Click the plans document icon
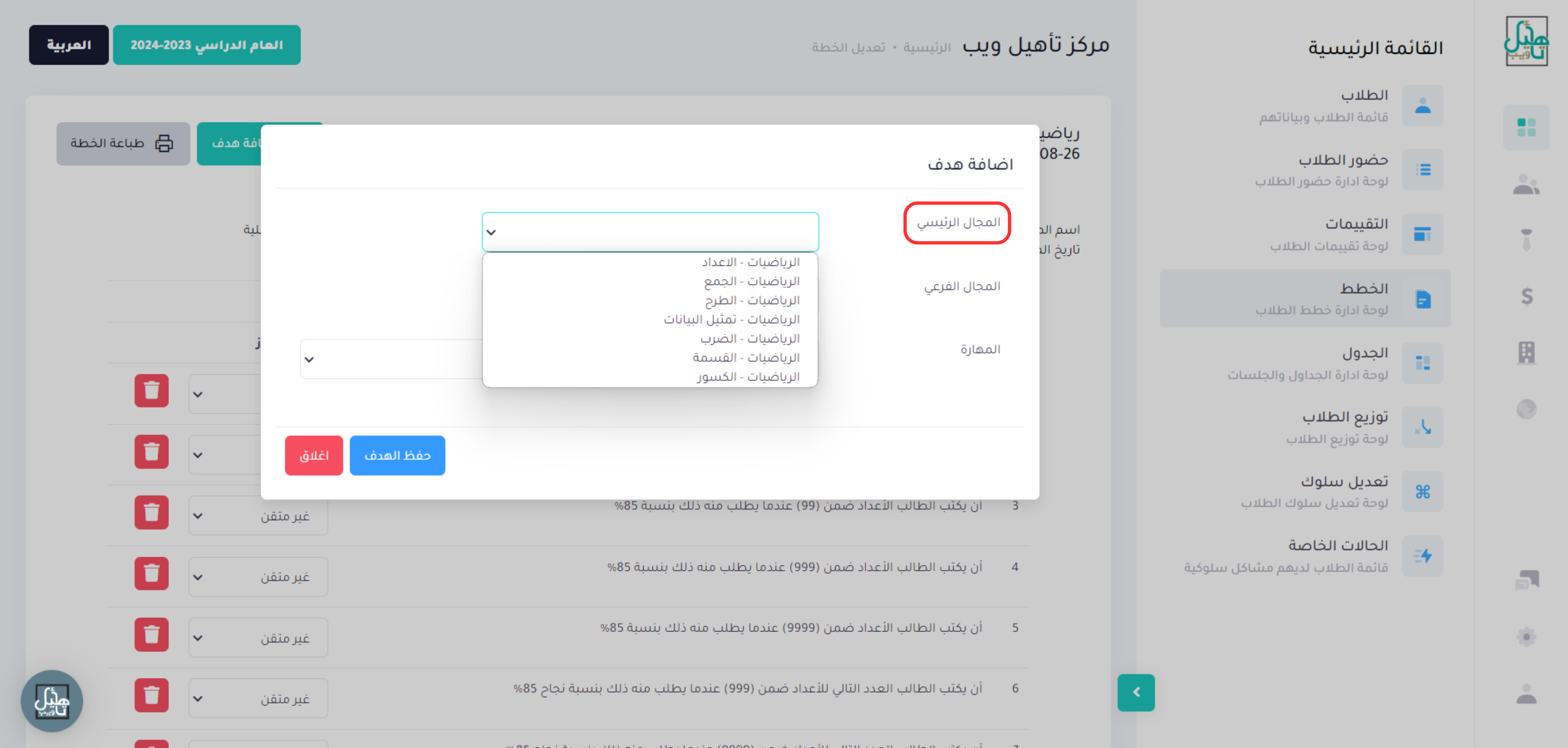Screen dimensions: 1568x748 [x=1422, y=299]
